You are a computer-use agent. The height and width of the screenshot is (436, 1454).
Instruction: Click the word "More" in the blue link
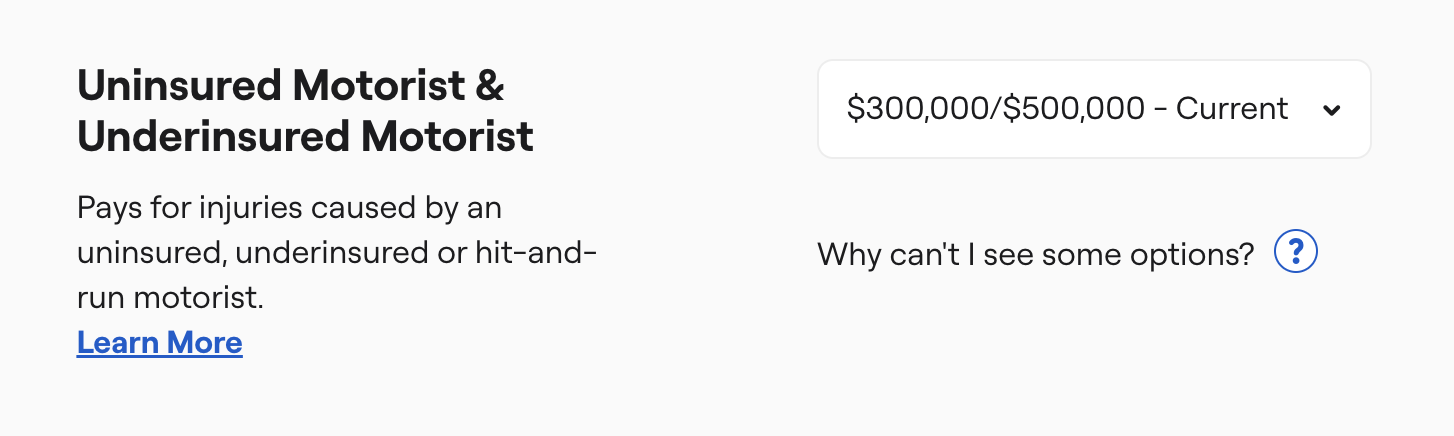click(204, 343)
